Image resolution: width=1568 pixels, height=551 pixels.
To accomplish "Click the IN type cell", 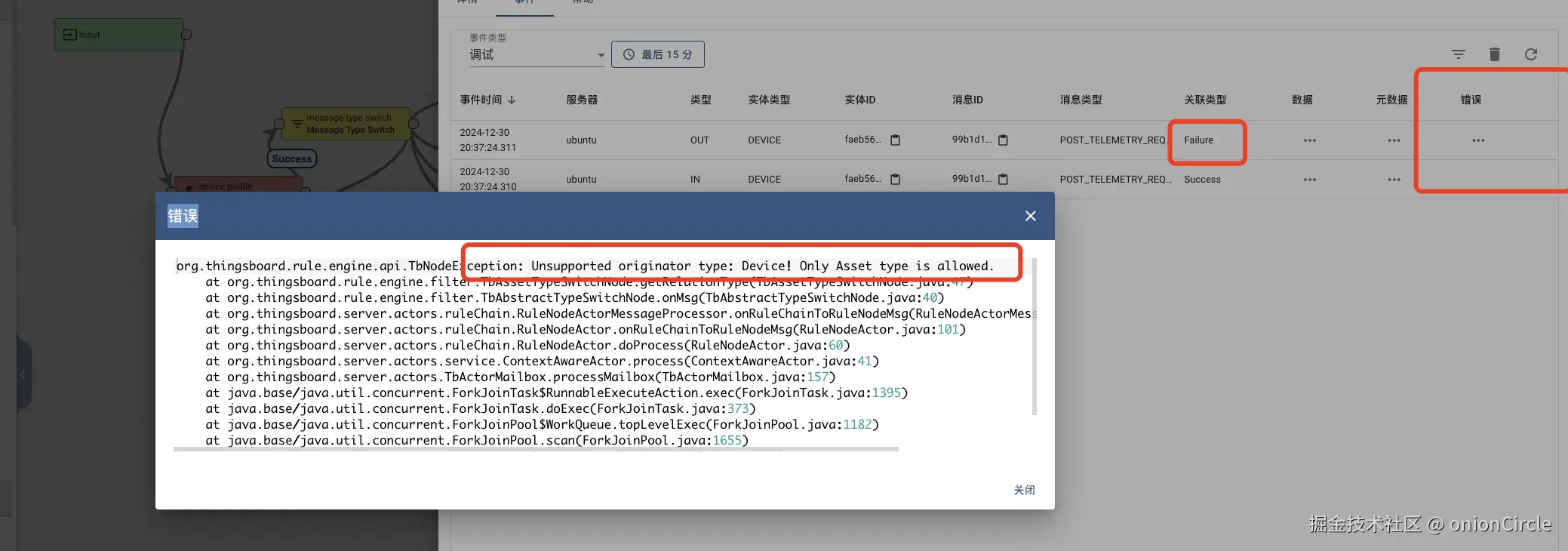I will [695, 180].
